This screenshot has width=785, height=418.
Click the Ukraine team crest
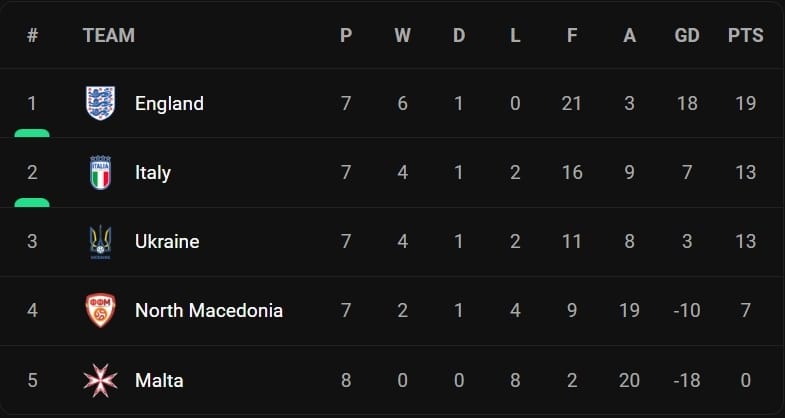click(x=100, y=242)
